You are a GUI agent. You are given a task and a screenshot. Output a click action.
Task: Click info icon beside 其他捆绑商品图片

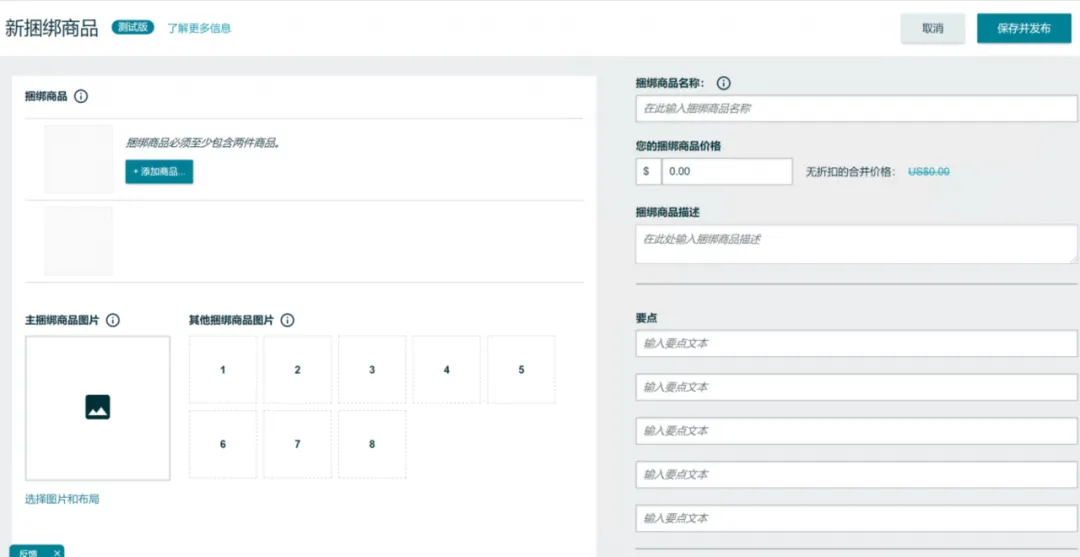pos(288,320)
